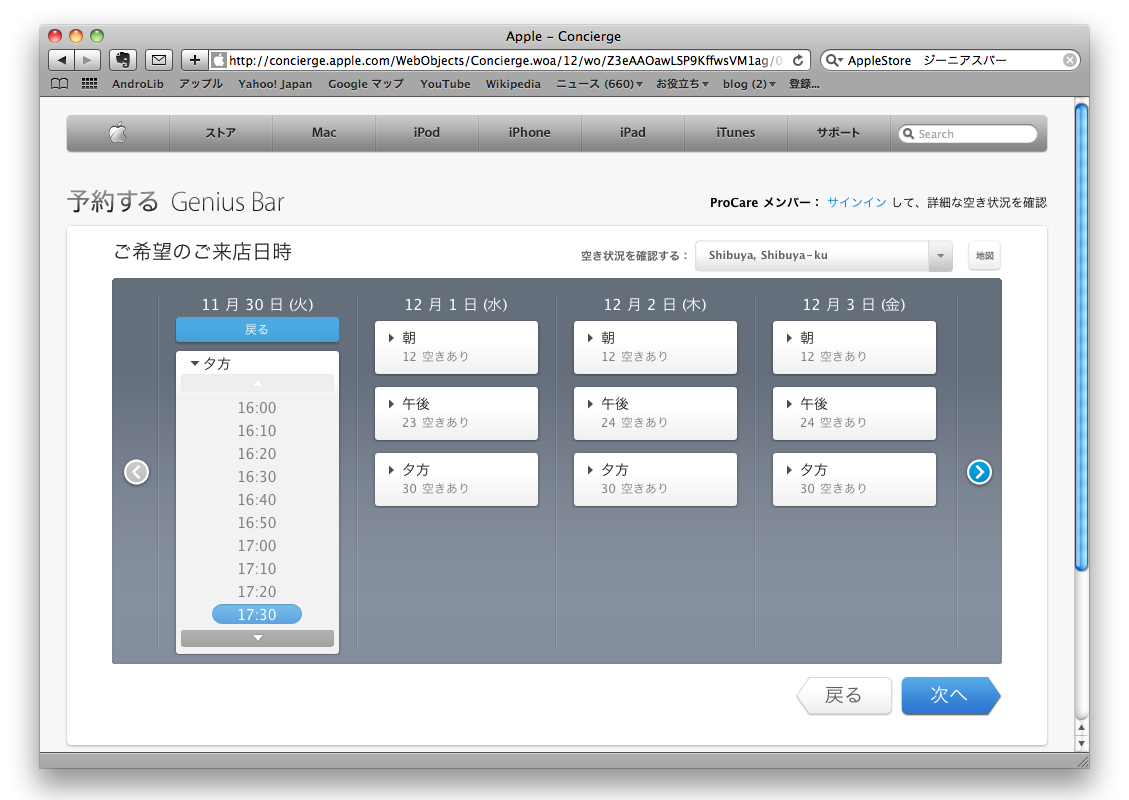This screenshot has height=800, width=1129.
Task: Expand 午後 for 12月2日
Action: (x=655, y=413)
